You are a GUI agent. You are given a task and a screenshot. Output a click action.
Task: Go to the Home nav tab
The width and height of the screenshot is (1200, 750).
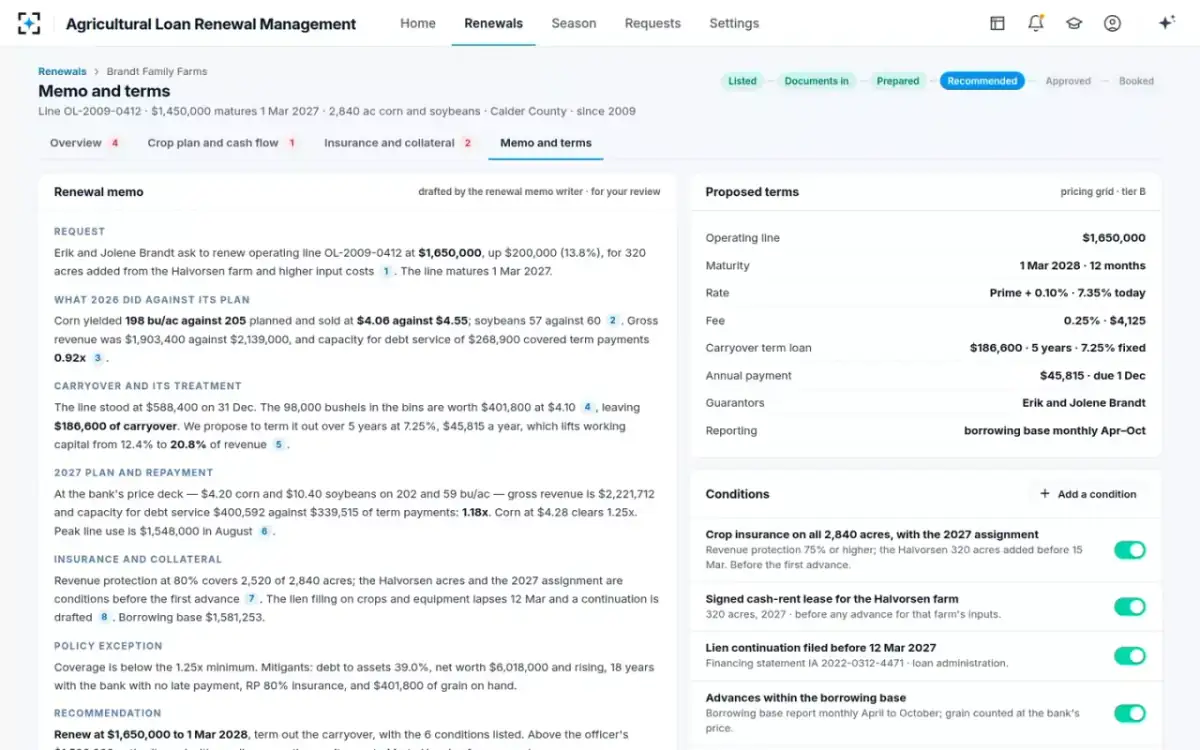(418, 23)
